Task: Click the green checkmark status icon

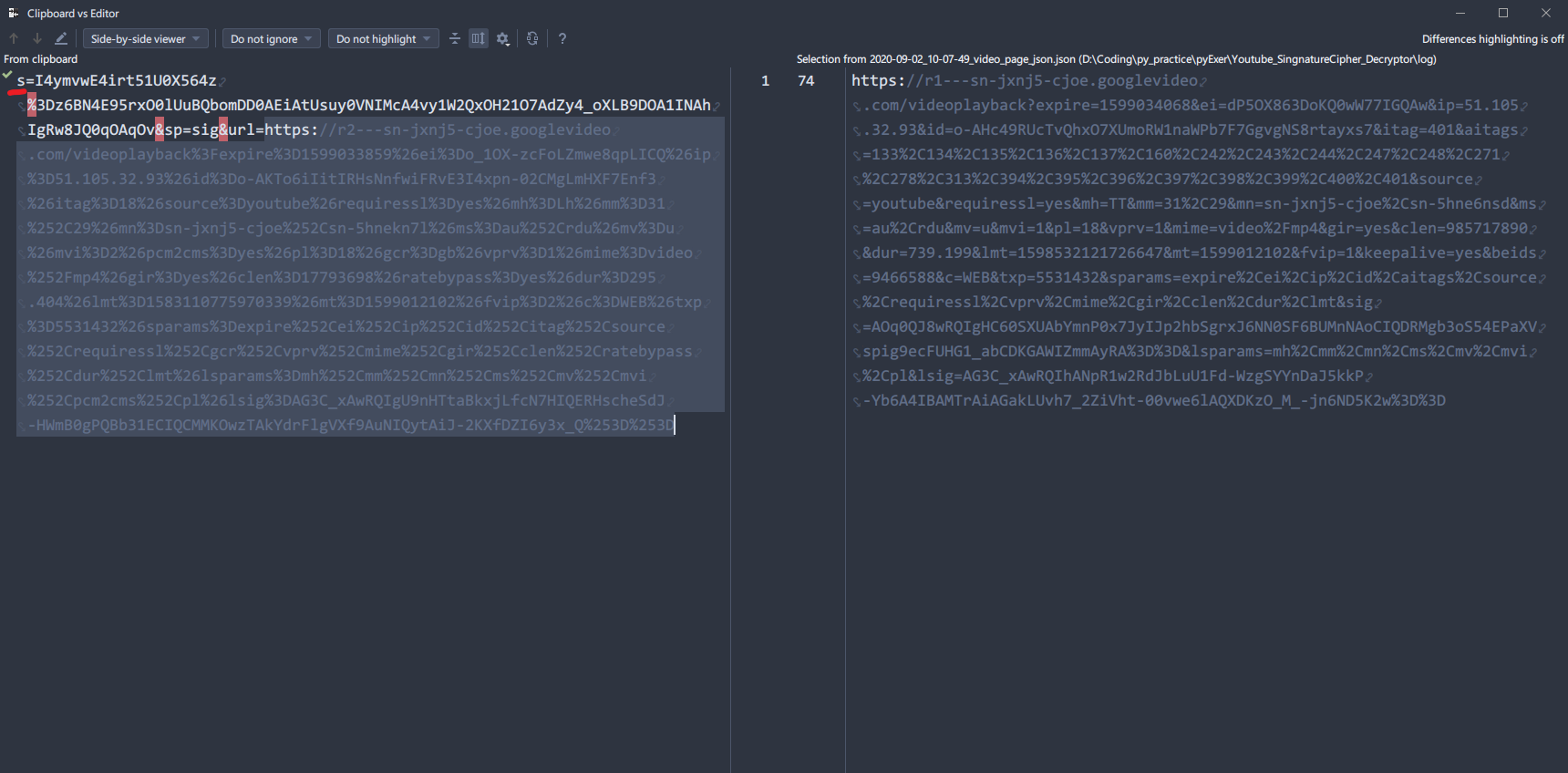Action: [7, 76]
